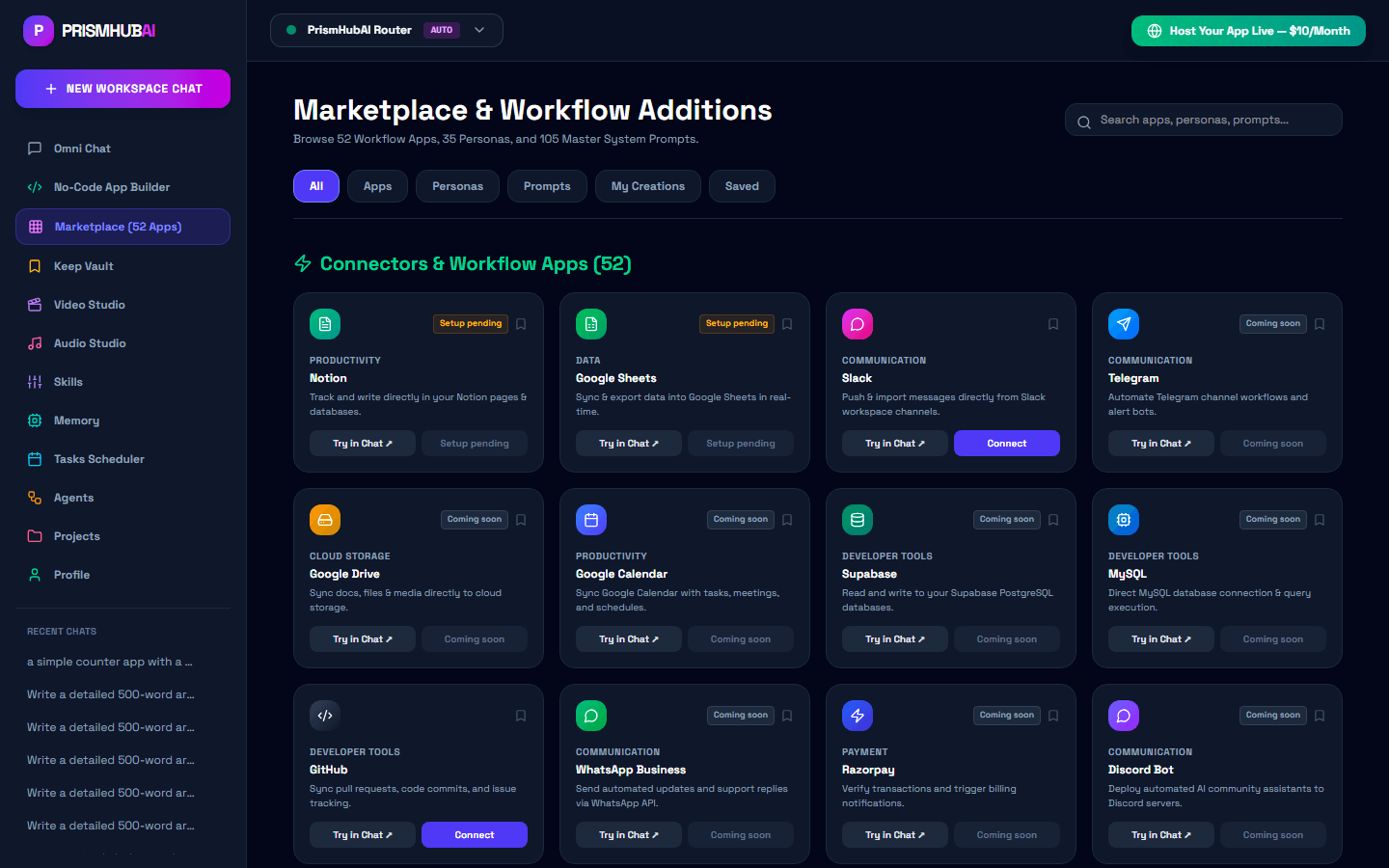Screen dimensions: 1389x868
Task: Bookmark the Google Calendar card
Action: (787, 520)
